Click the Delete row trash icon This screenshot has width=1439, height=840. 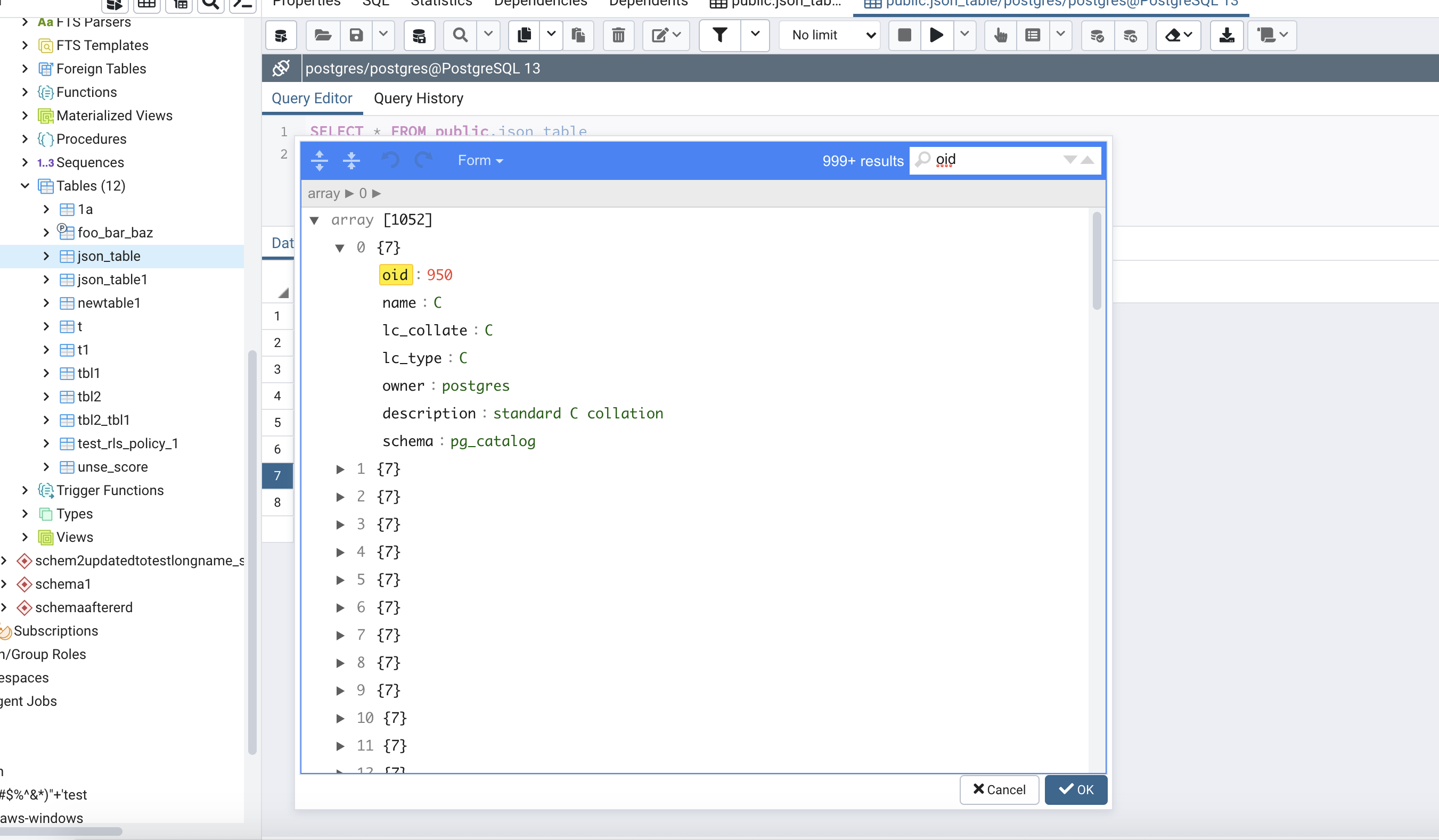tap(618, 35)
